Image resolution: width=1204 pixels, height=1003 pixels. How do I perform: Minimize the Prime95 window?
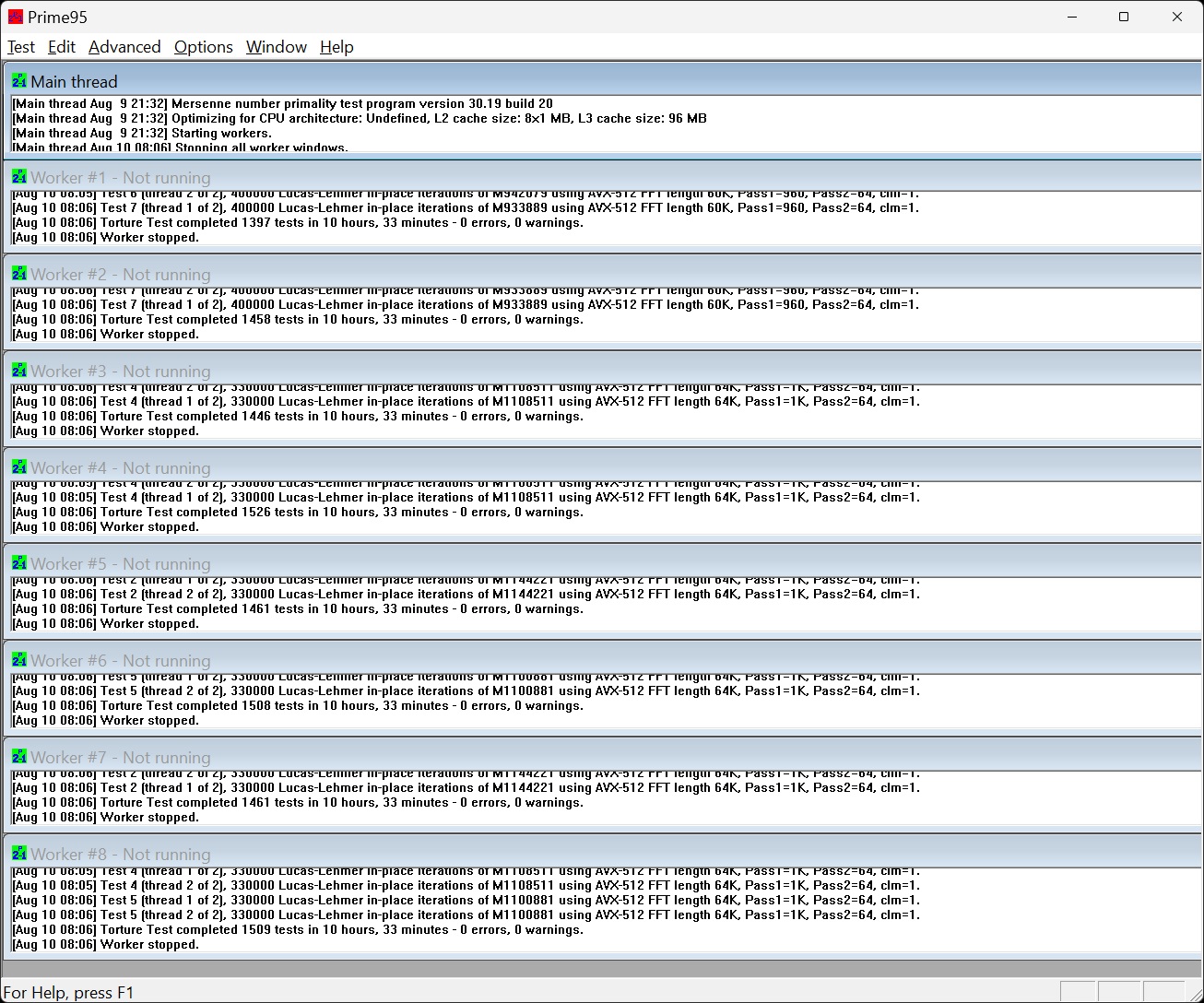click(1072, 17)
